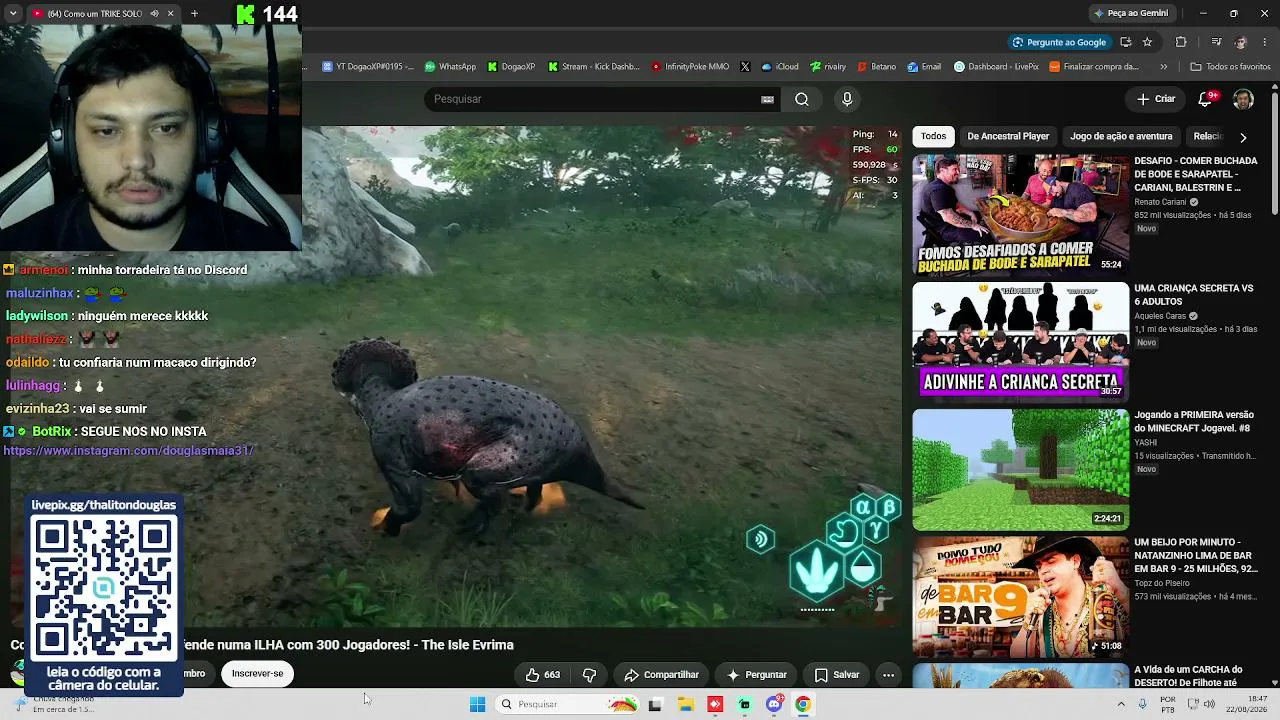This screenshot has width=1280, height=720.
Task: Open the Adivinhe a Criança Secreta thumbnail
Action: pos(1020,342)
